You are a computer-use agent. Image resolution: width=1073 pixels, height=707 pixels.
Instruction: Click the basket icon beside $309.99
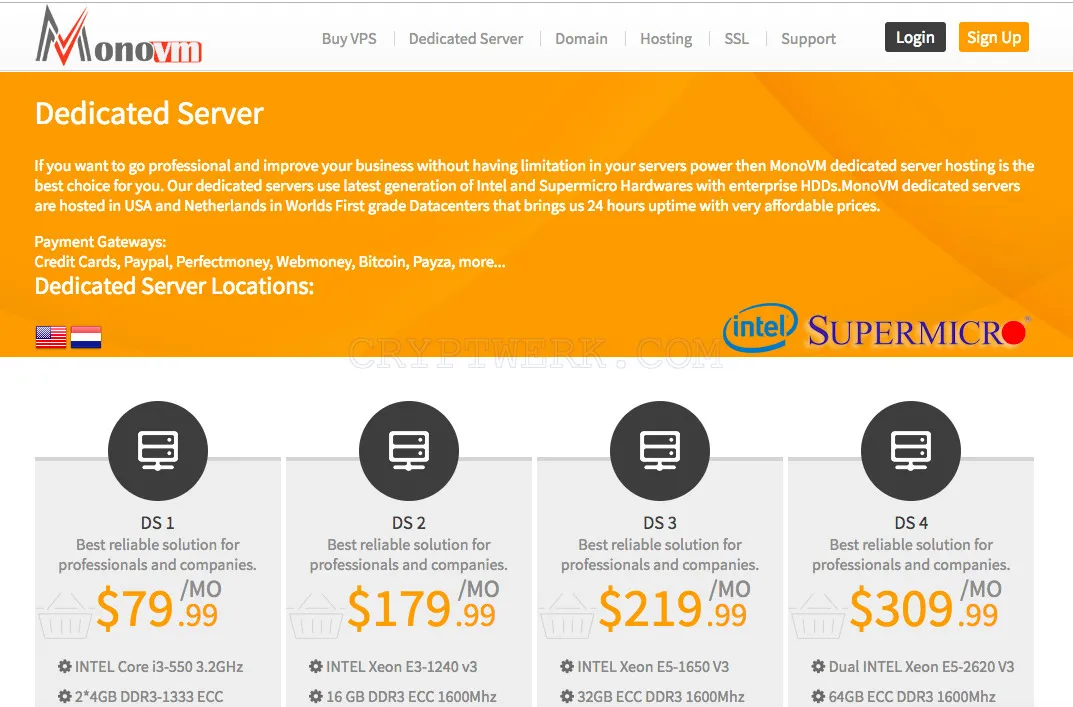click(x=818, y=616)
